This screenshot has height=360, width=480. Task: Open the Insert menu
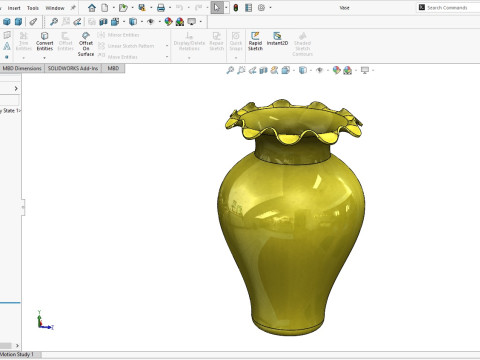coord(14,8)
